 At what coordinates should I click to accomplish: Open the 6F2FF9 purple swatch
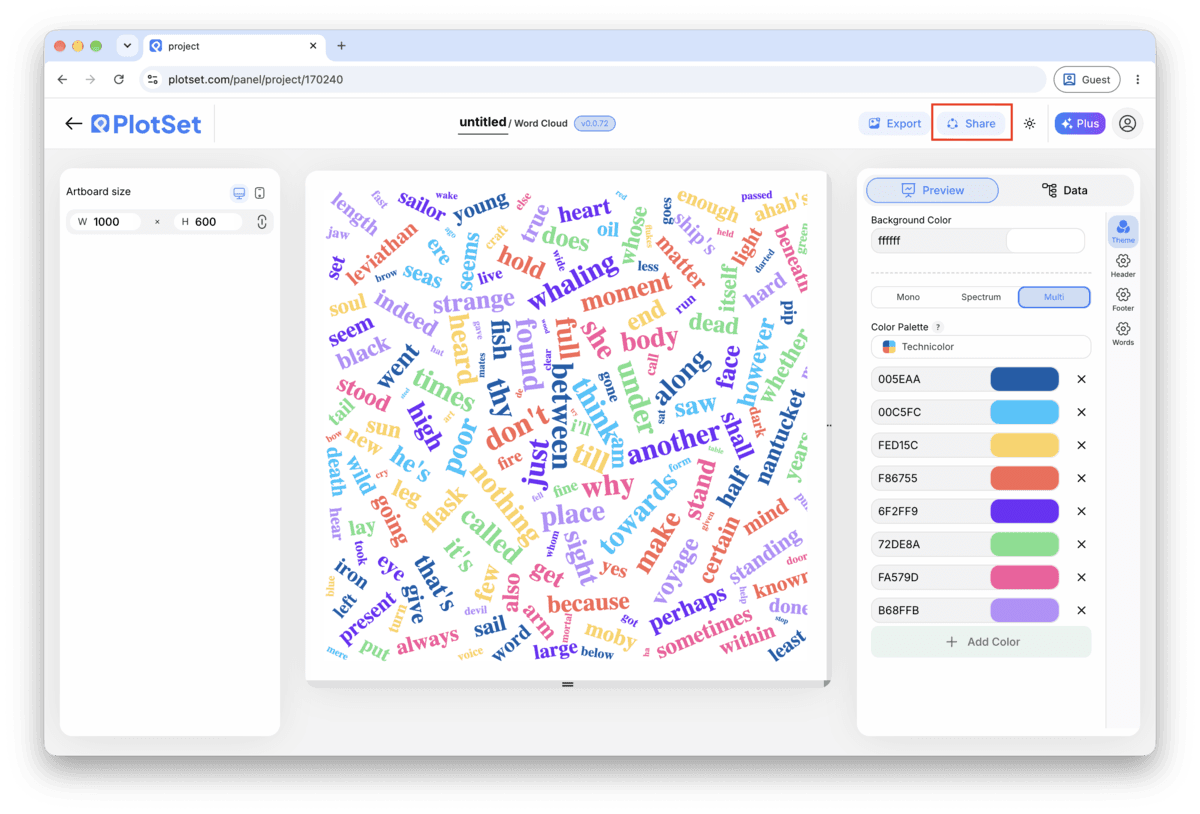1024,511
